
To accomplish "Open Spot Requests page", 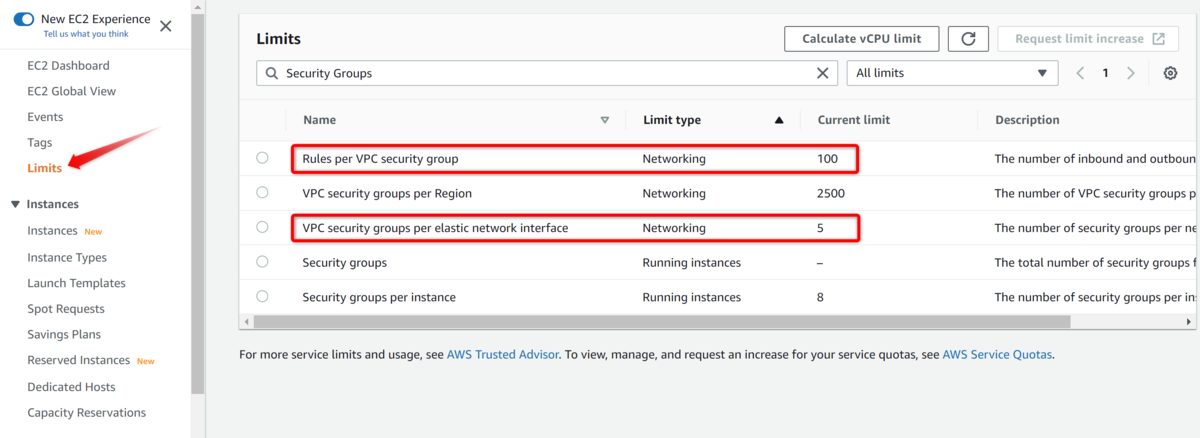I will (66, 309).
